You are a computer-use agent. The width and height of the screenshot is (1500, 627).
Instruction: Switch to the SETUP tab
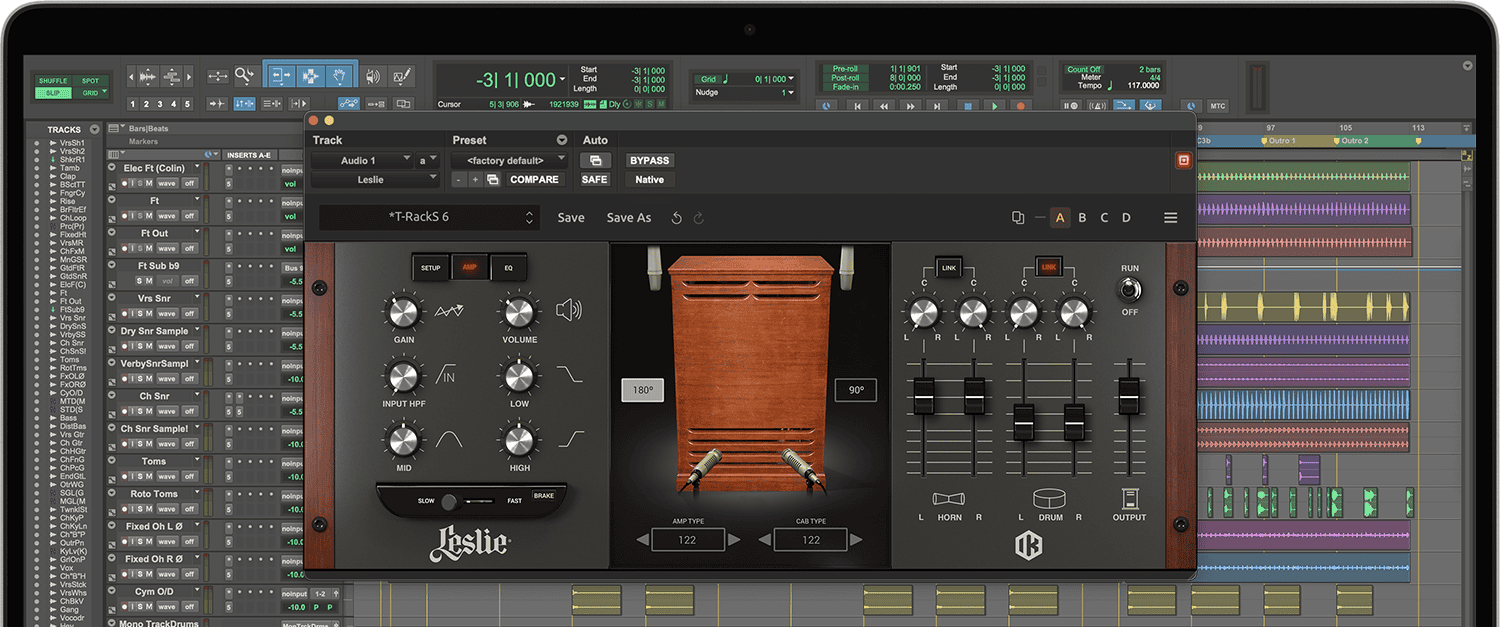pyautogui.click(x=430, y=268)
